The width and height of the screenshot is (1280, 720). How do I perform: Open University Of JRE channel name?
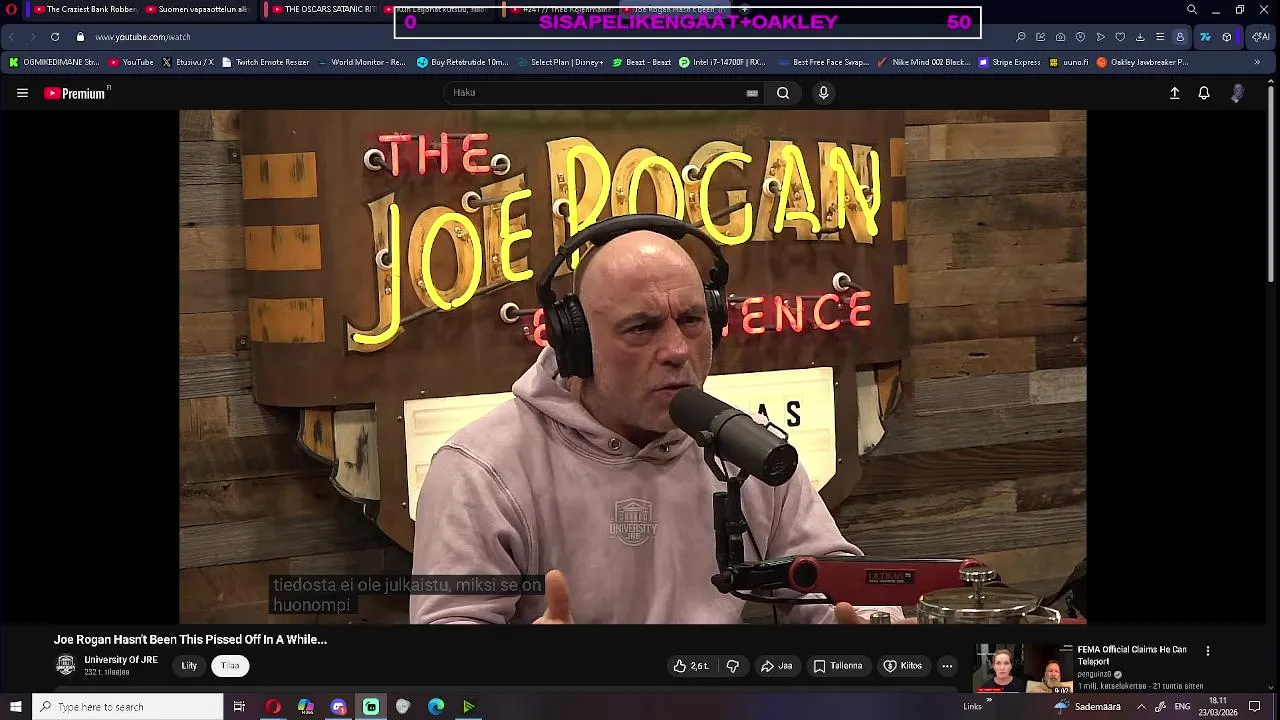(121, 660)
